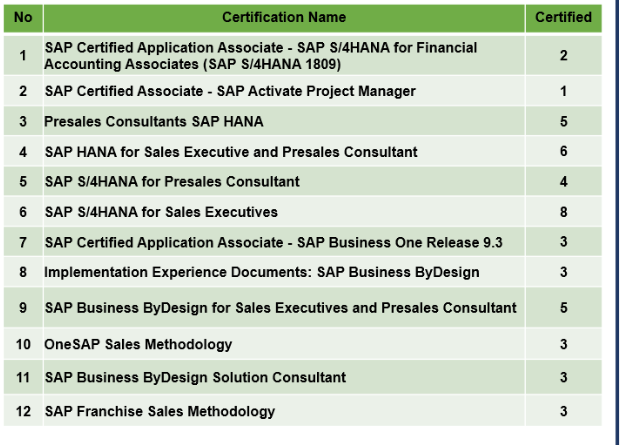
Task: Select 'SAP HANA for Sales Executive and Presales Consultant'
Action: point(231,152)
